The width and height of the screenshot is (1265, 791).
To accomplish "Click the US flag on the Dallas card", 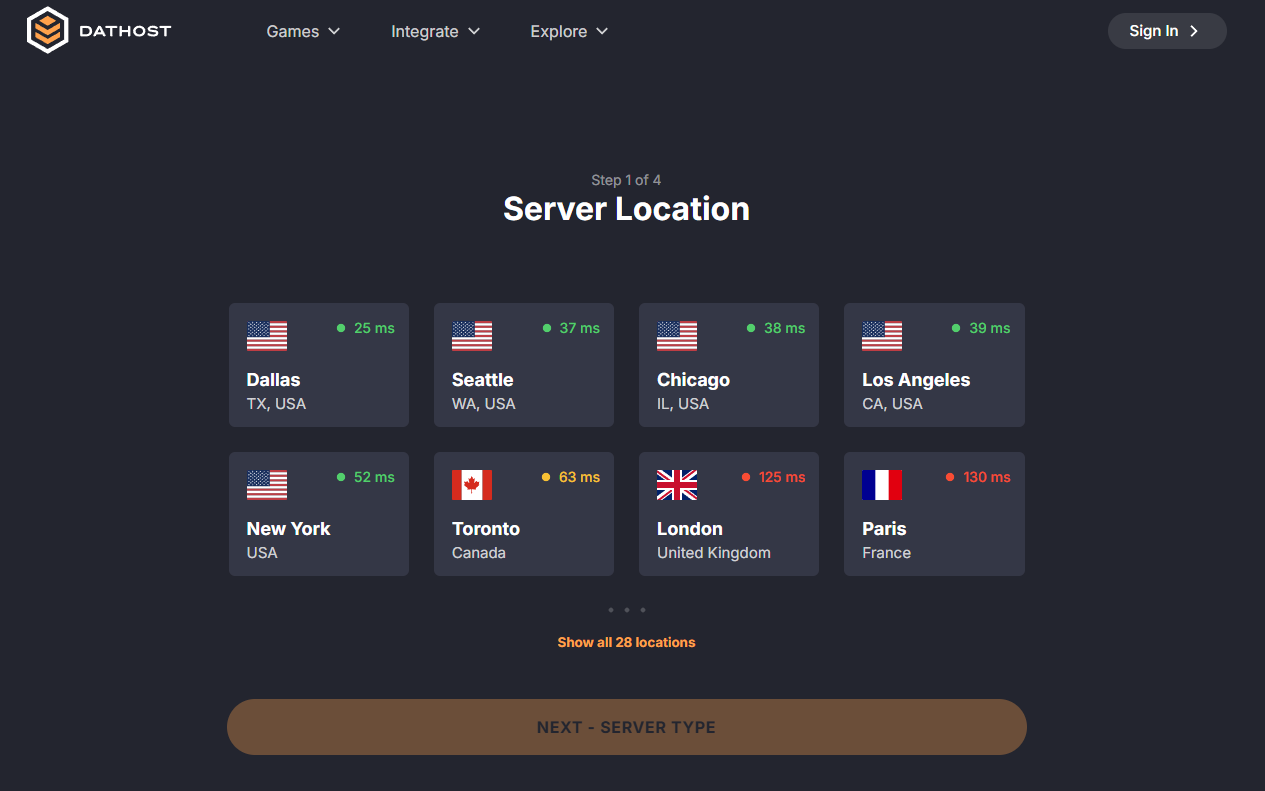I will click(267, 337).
